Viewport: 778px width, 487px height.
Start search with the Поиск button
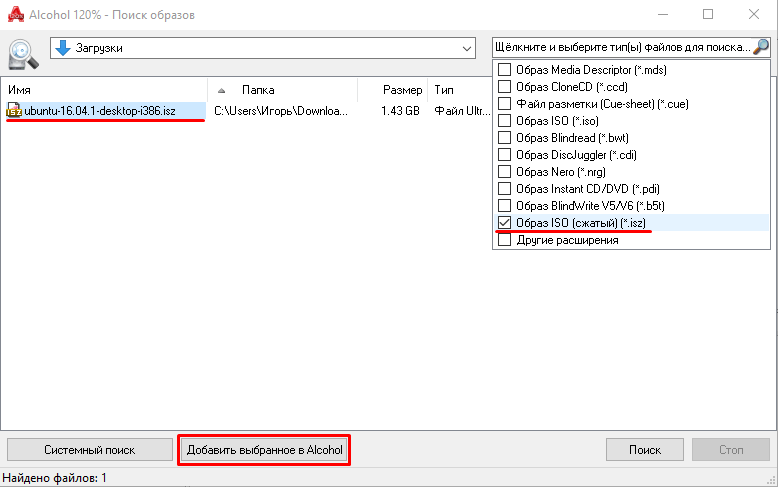645,450
